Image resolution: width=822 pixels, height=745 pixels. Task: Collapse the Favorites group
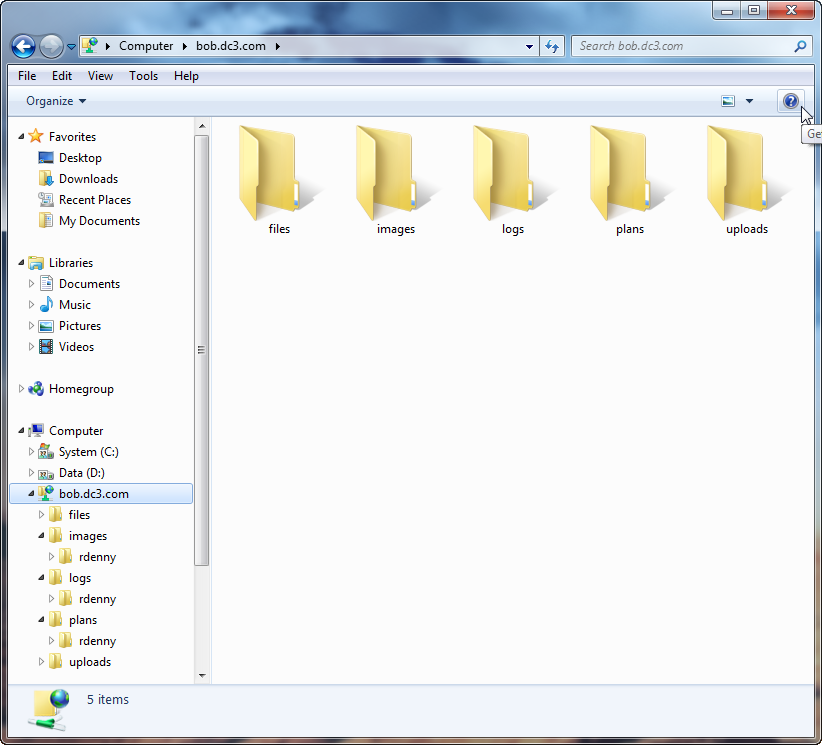click(21, 137)
